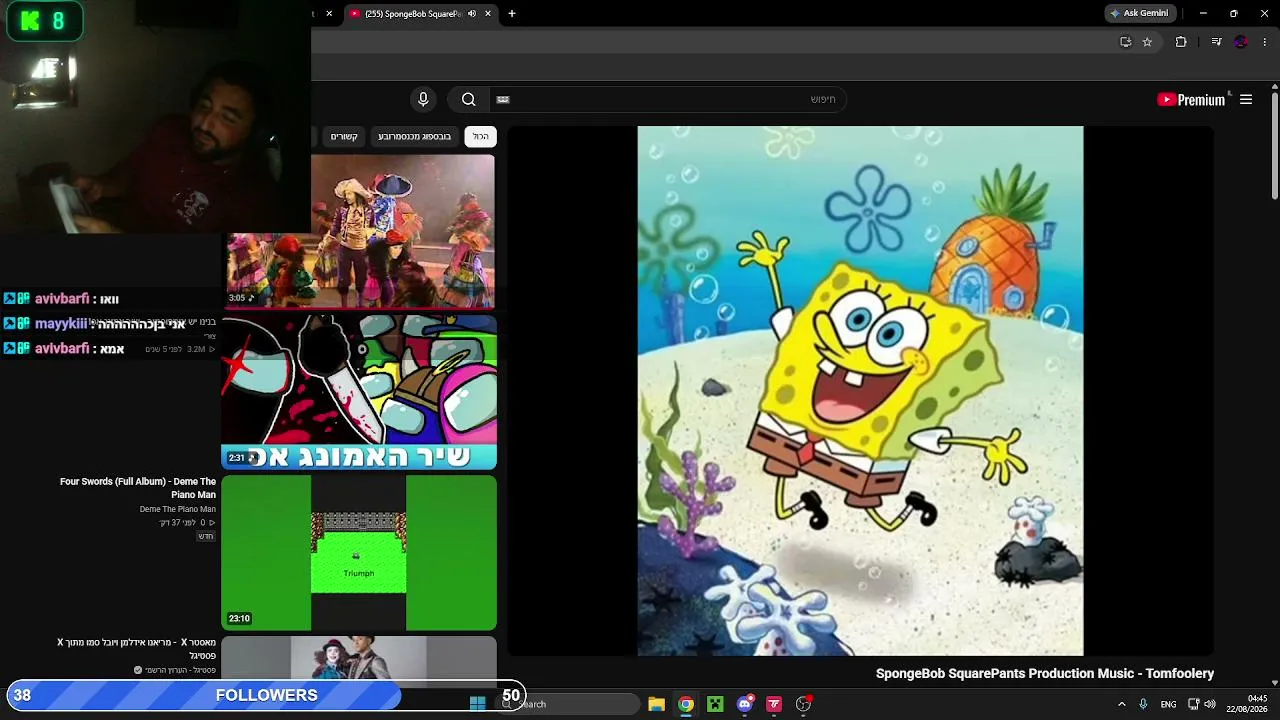
Task: Open 'Four Swords (Full Album)' video title
Action: [138, 488]
